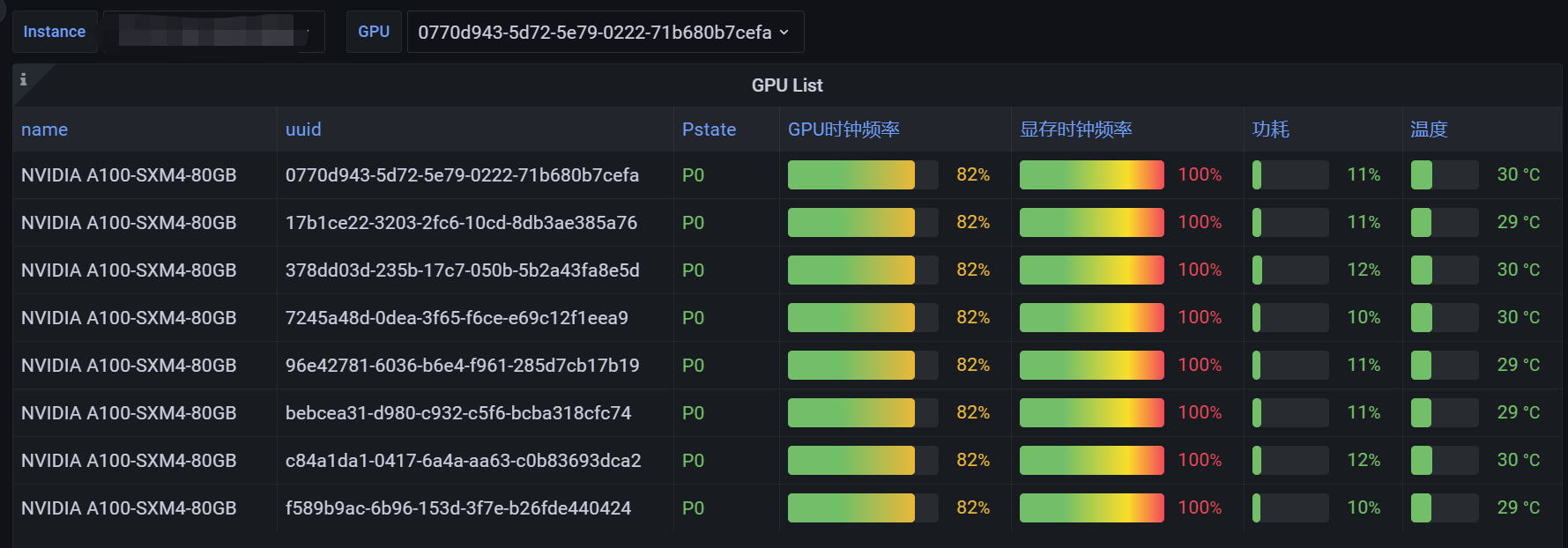This screenshot has width=1568, height=548.
Task: Click GPU clock bar for uuid f589b9ac
Action: [864, 507]
